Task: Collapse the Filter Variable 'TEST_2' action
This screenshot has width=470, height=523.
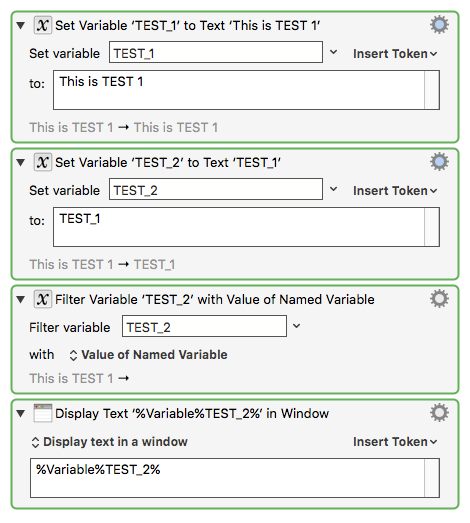Action: (21, 300)
